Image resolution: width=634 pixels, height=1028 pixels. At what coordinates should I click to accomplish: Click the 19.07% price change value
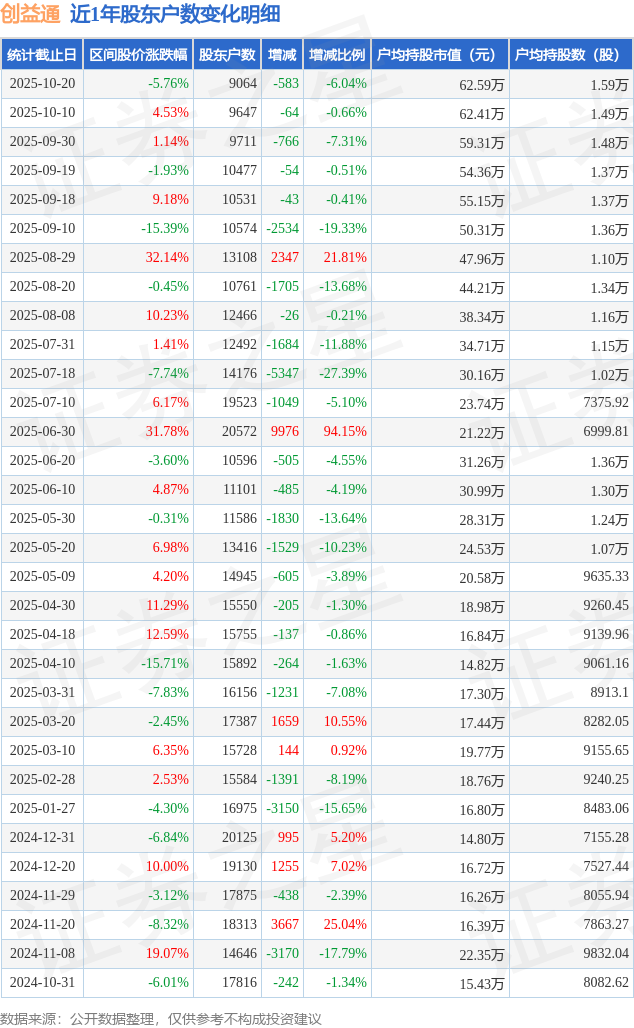(167, 954)
